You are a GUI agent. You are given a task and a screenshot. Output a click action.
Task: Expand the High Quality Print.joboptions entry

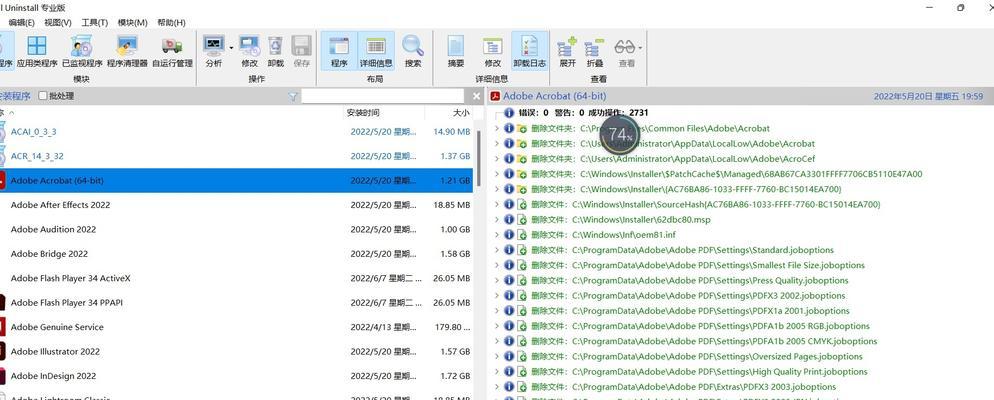tap(496, 371)
